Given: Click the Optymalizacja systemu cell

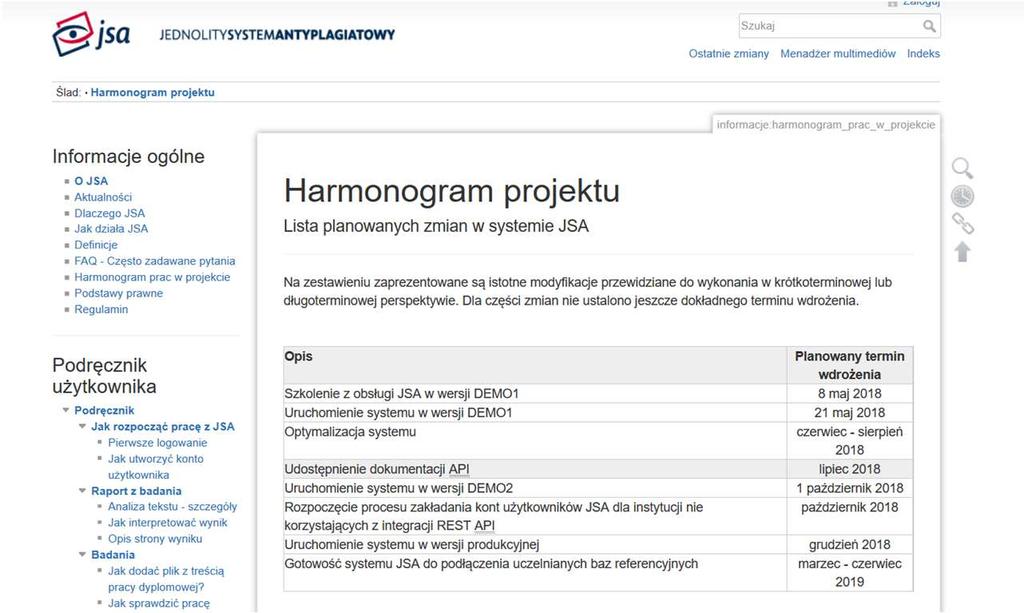Looking at the screenshot, I should [x=536, y=441].
